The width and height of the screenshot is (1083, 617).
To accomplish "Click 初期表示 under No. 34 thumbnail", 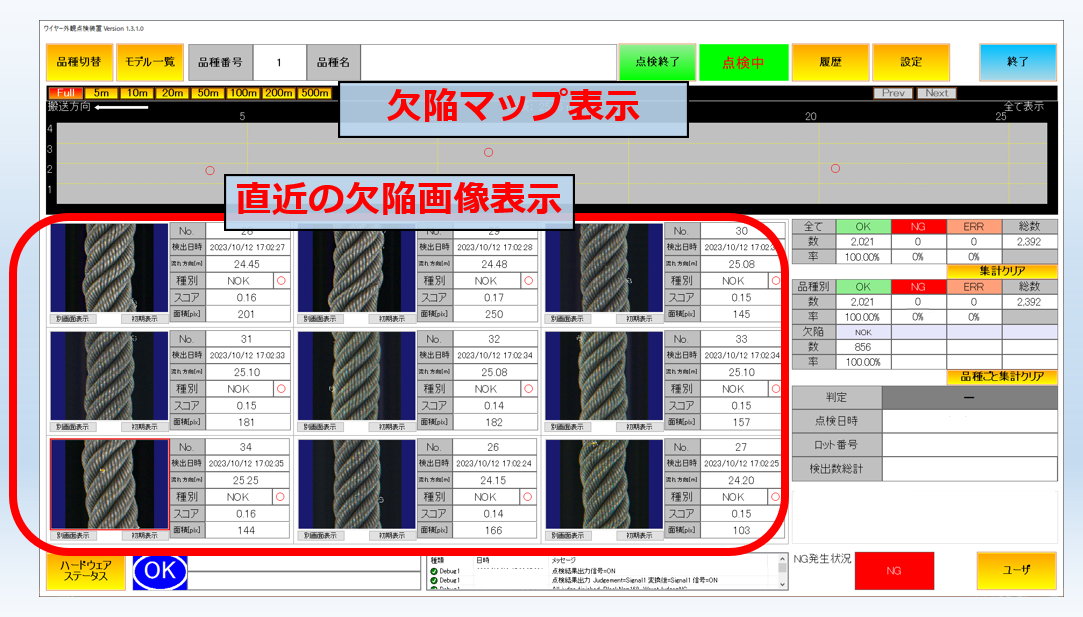I will (x=144, y=535).
